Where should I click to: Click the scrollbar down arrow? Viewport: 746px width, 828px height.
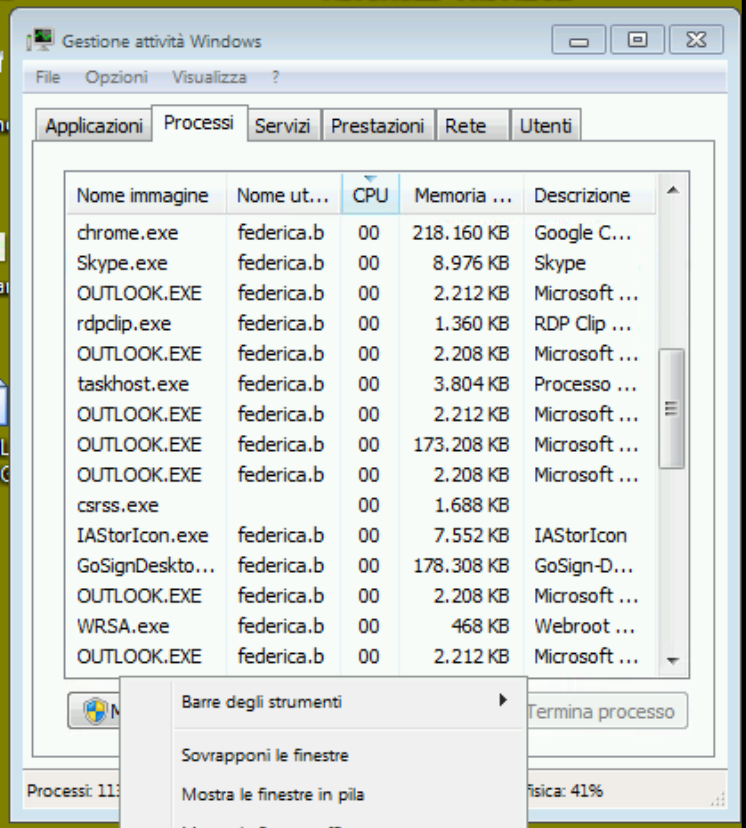pyautogui.click(x=672, y=661)
